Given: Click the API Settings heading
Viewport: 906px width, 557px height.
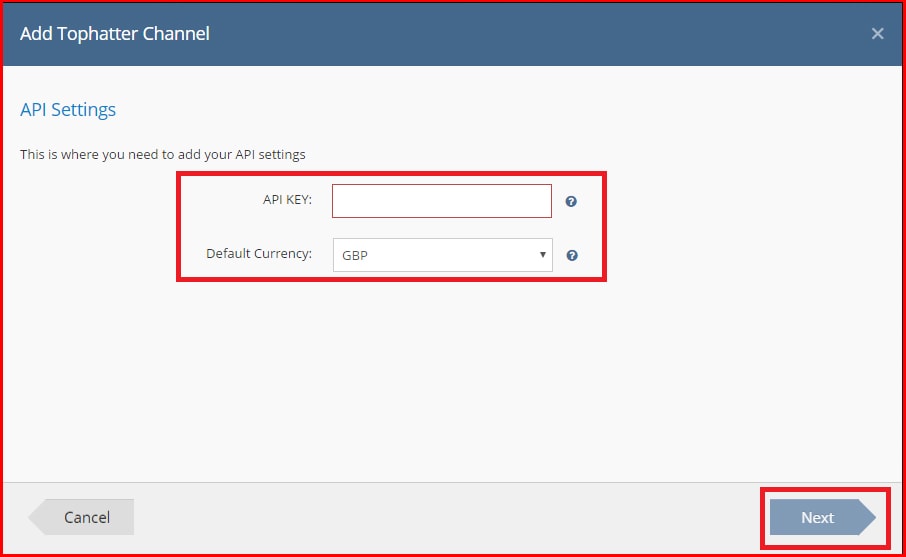Looking at the screenshot, I should click(x=68, y=110).
